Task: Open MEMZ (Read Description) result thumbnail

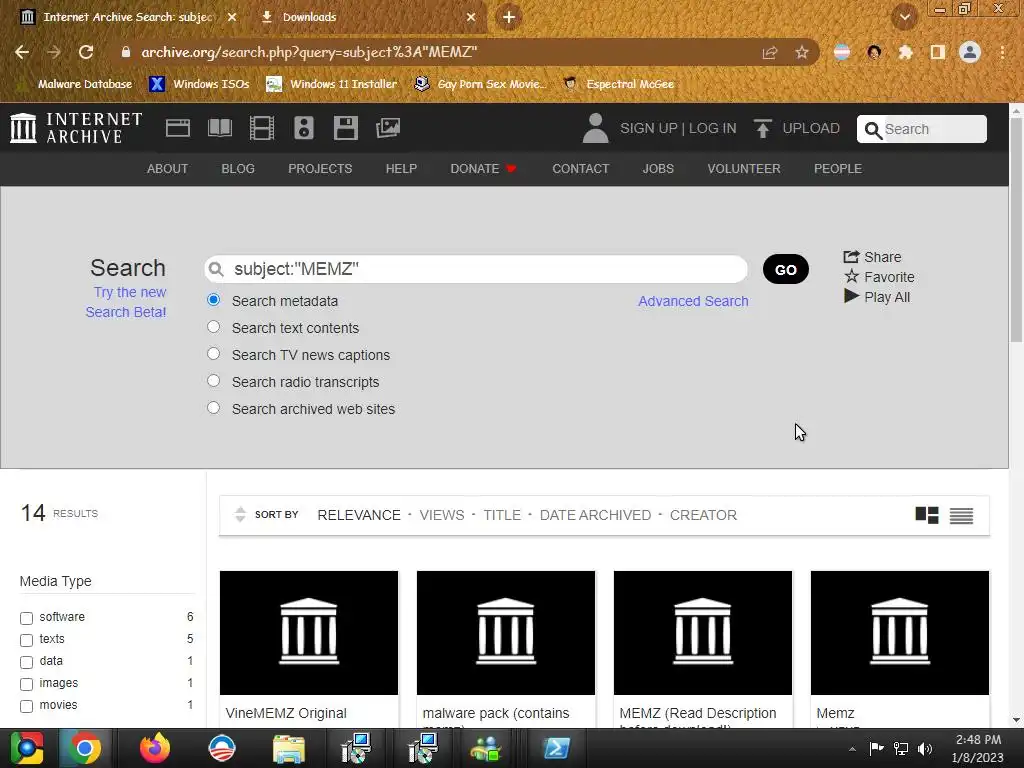Action: click(x=703, y=633)
